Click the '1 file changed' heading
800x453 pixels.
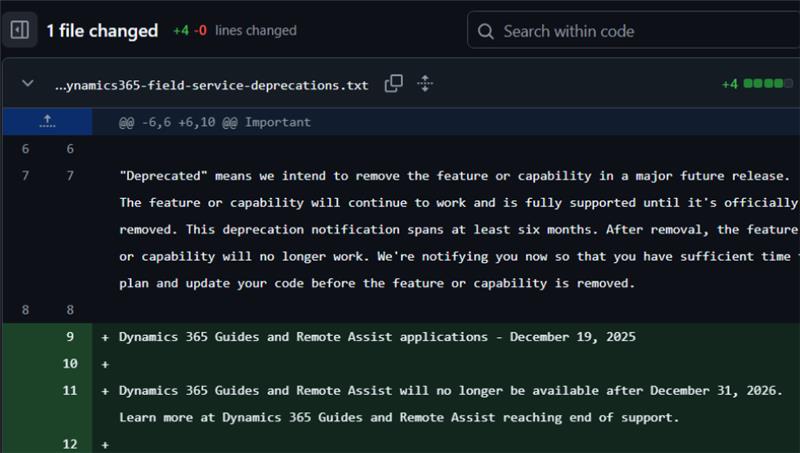[x=102, y=31]
